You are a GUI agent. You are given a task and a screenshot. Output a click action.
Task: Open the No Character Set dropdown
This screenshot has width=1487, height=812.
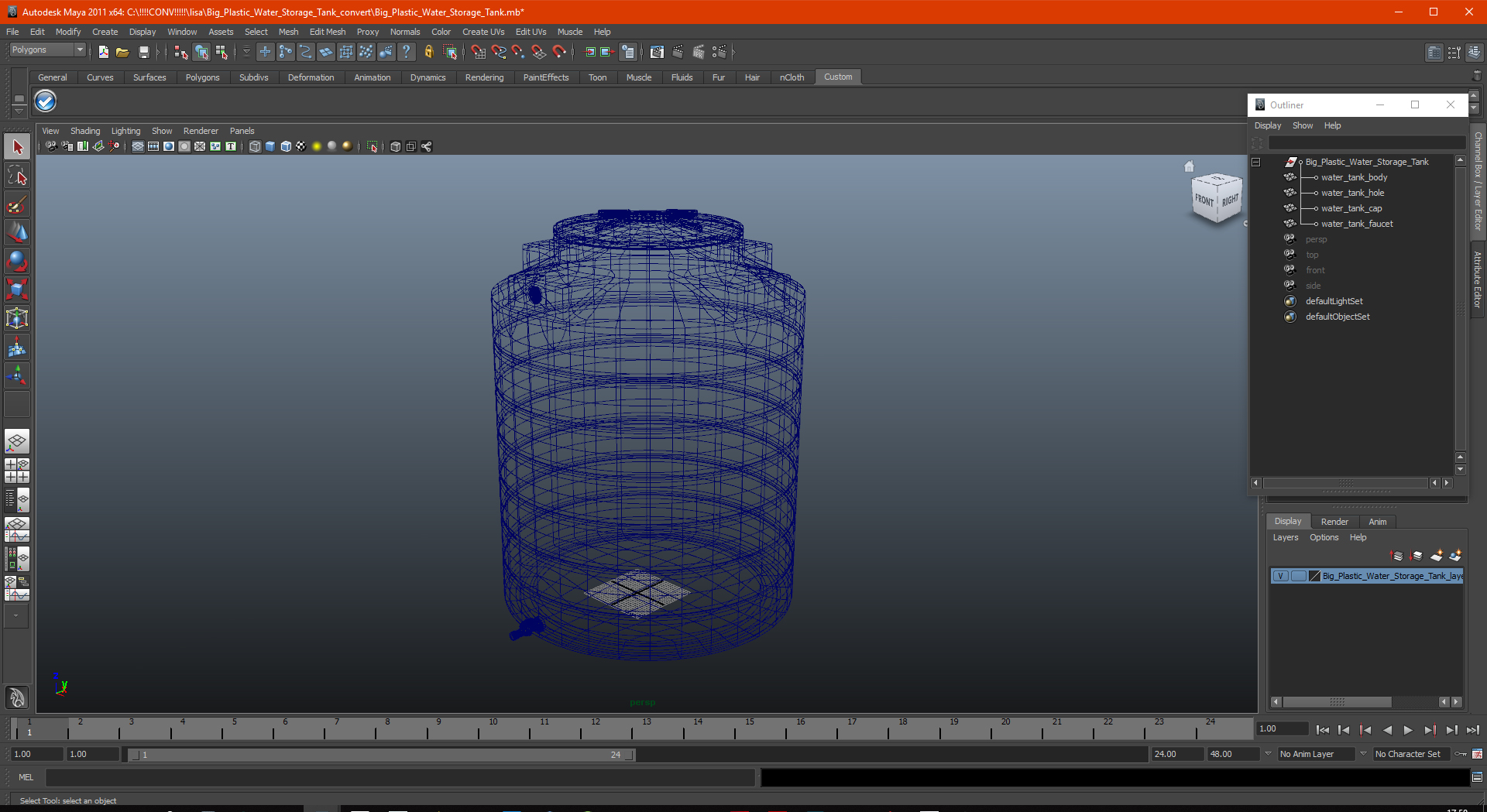(x=1411, y=754)
